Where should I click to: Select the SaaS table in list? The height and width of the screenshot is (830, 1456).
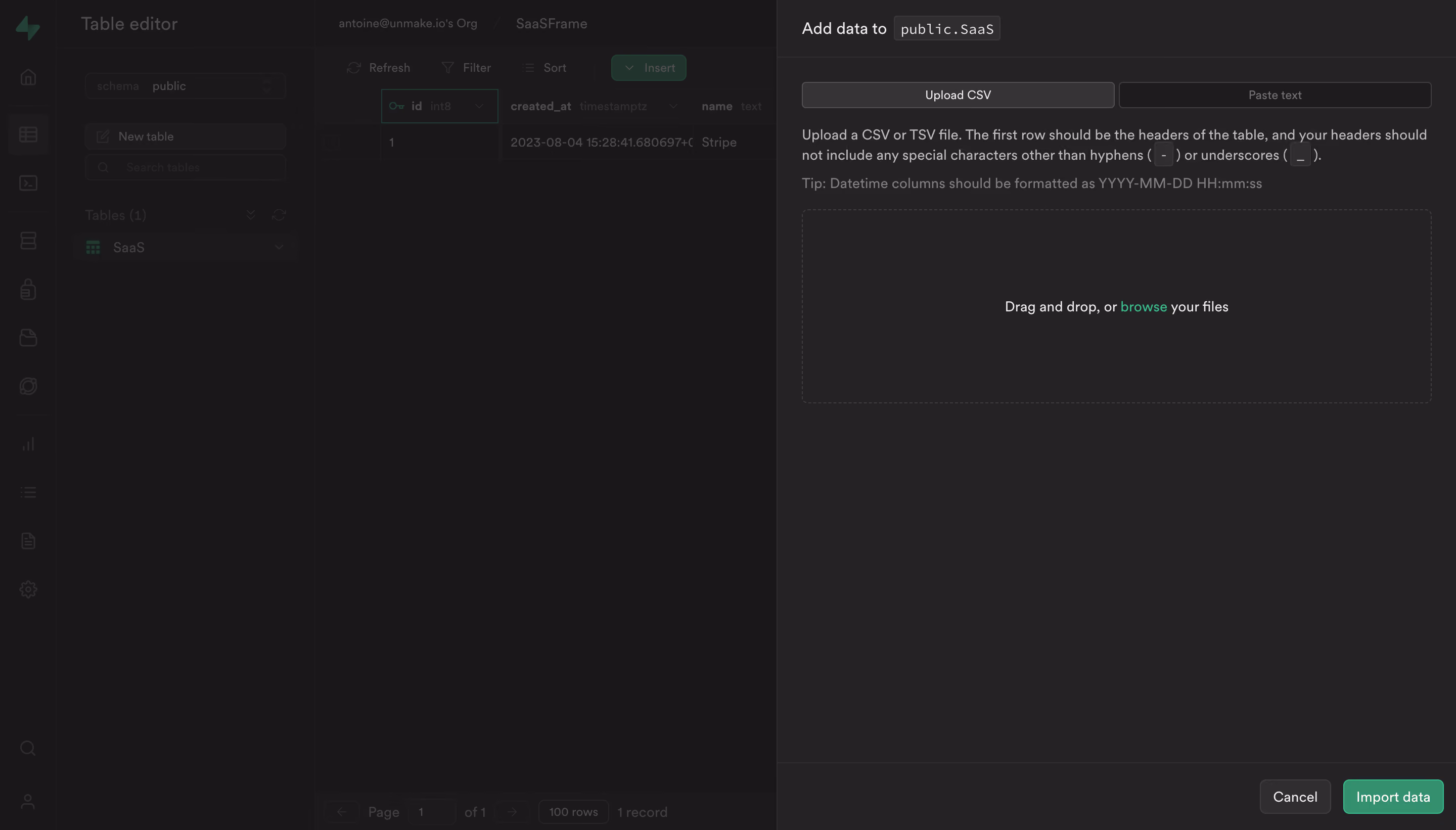click(185, 247)
